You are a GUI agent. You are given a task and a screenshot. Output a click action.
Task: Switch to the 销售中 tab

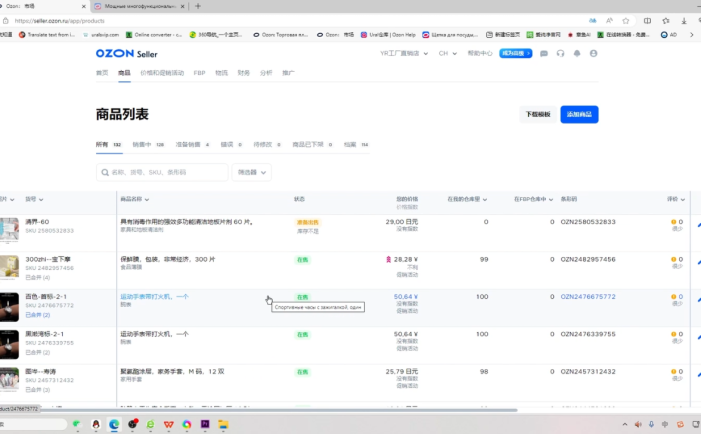pyautogui.click(x=148, y=144)
